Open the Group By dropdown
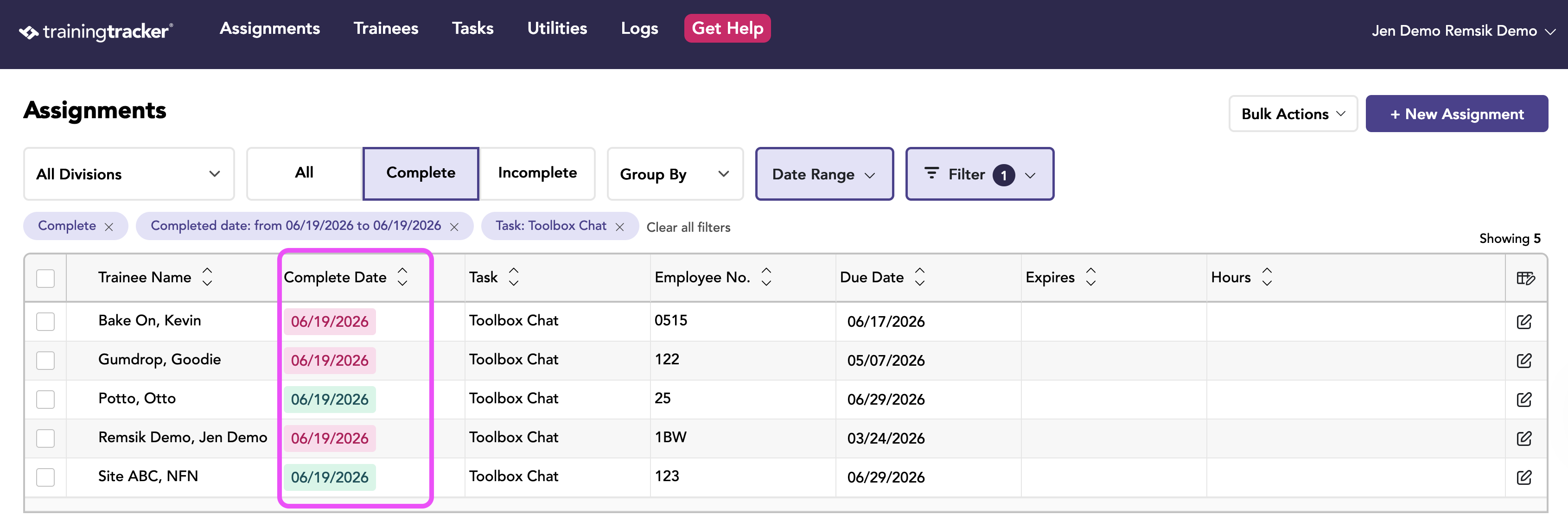Image resolution: width=1568 pixels, height=521 pixels. pos(675,174)
